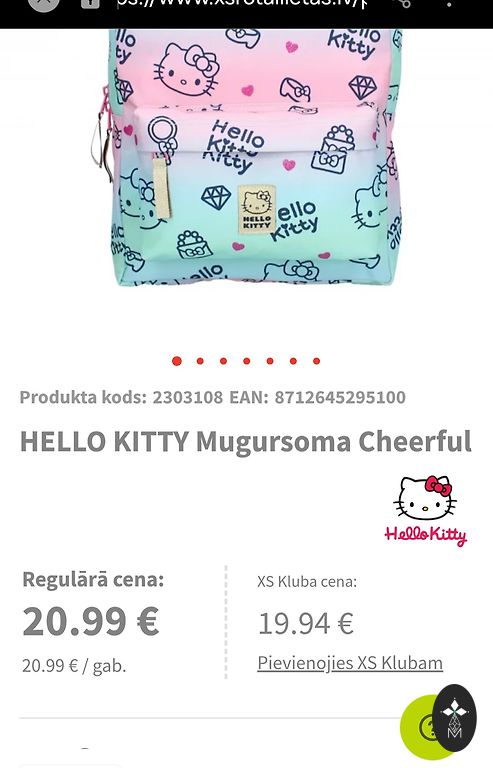Click Pievienojies XS Klubam link
The width and height of the screenshot is (493, 768).
(350, 663)
